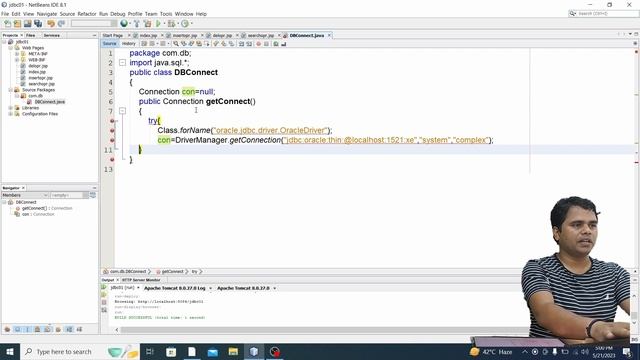Screen dimensions: 640x360
Task: Click the error marker beside the Class.forName line
Action: click(x=112, y=131)
